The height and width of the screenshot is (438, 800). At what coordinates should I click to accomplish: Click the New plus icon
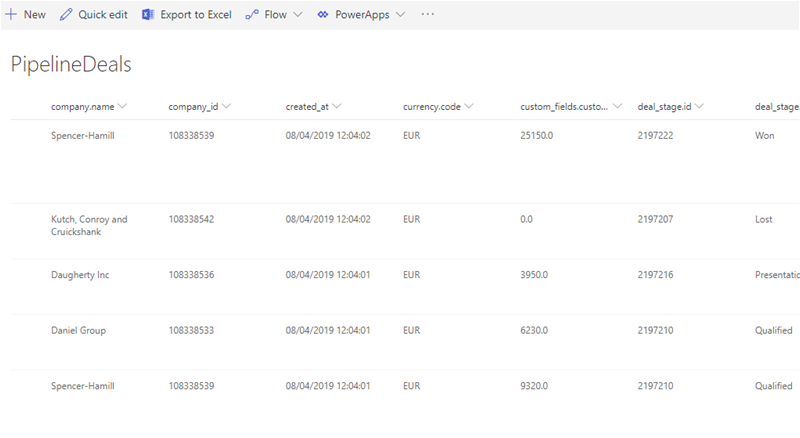11,15
